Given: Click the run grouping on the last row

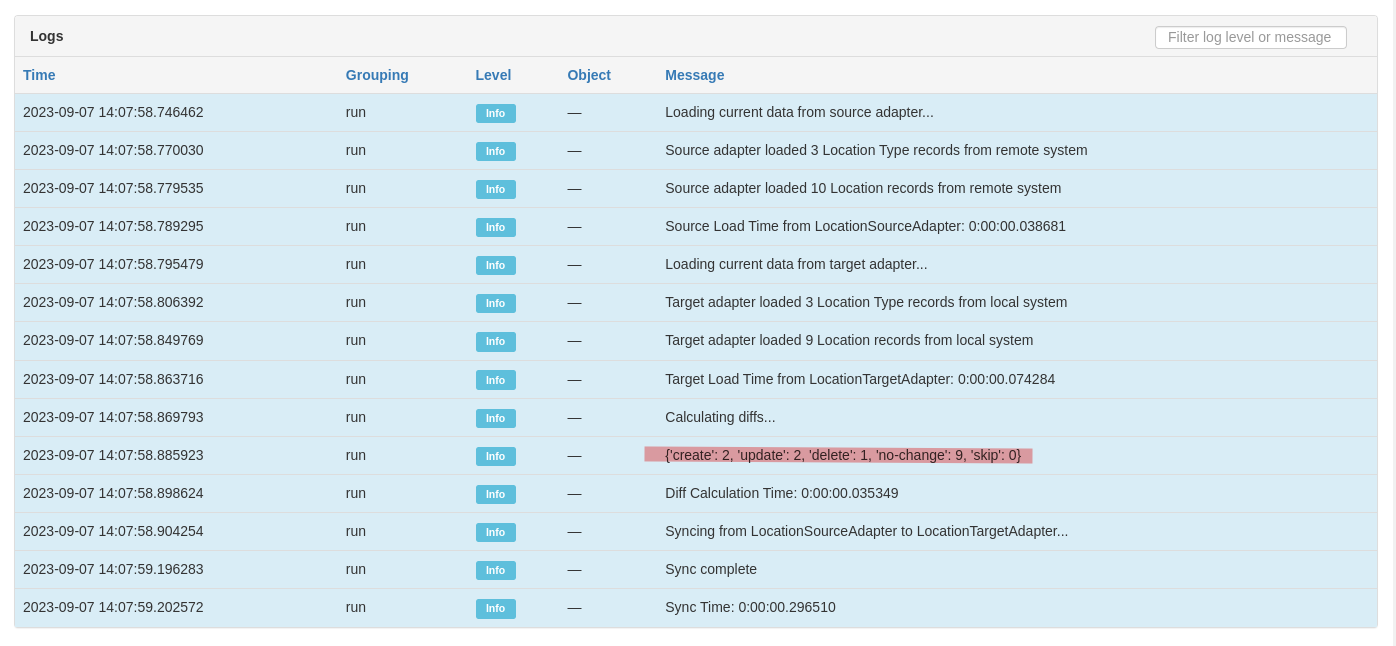Looking at the screenshot, I should pos(355,607).
